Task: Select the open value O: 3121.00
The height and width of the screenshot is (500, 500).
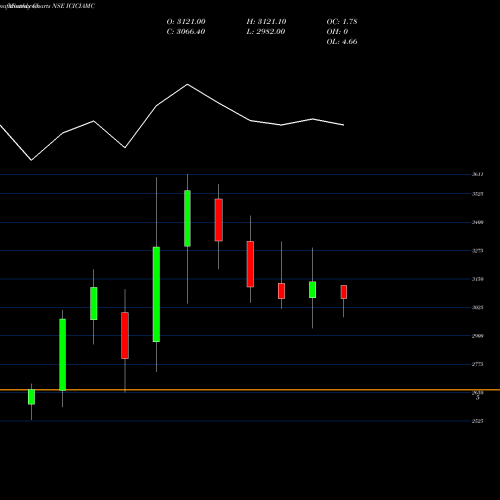Action: [x=186, y=22]
